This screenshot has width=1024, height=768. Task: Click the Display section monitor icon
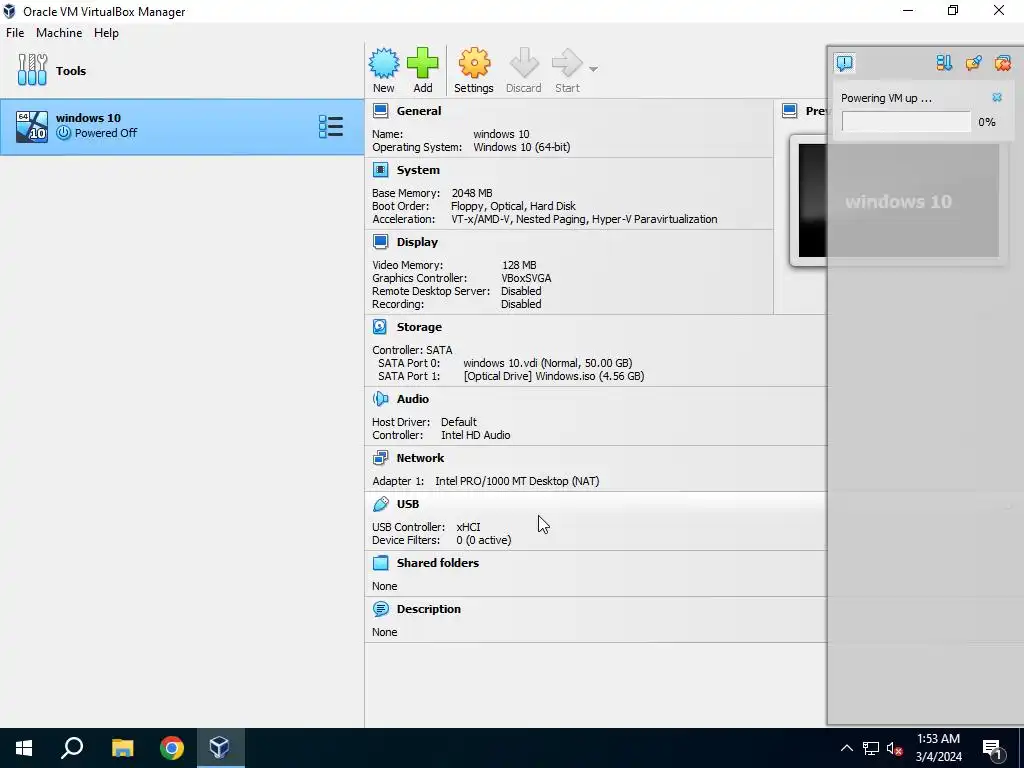point(380,242)
